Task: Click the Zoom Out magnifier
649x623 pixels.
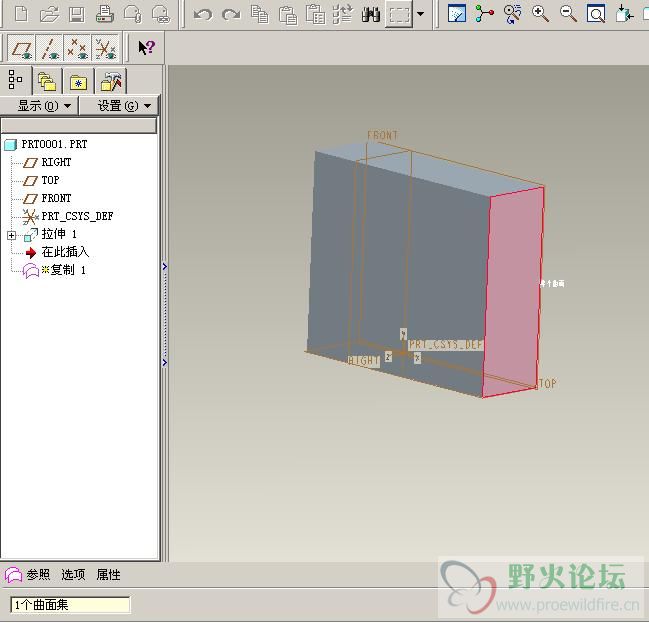Action: (569, 14)
